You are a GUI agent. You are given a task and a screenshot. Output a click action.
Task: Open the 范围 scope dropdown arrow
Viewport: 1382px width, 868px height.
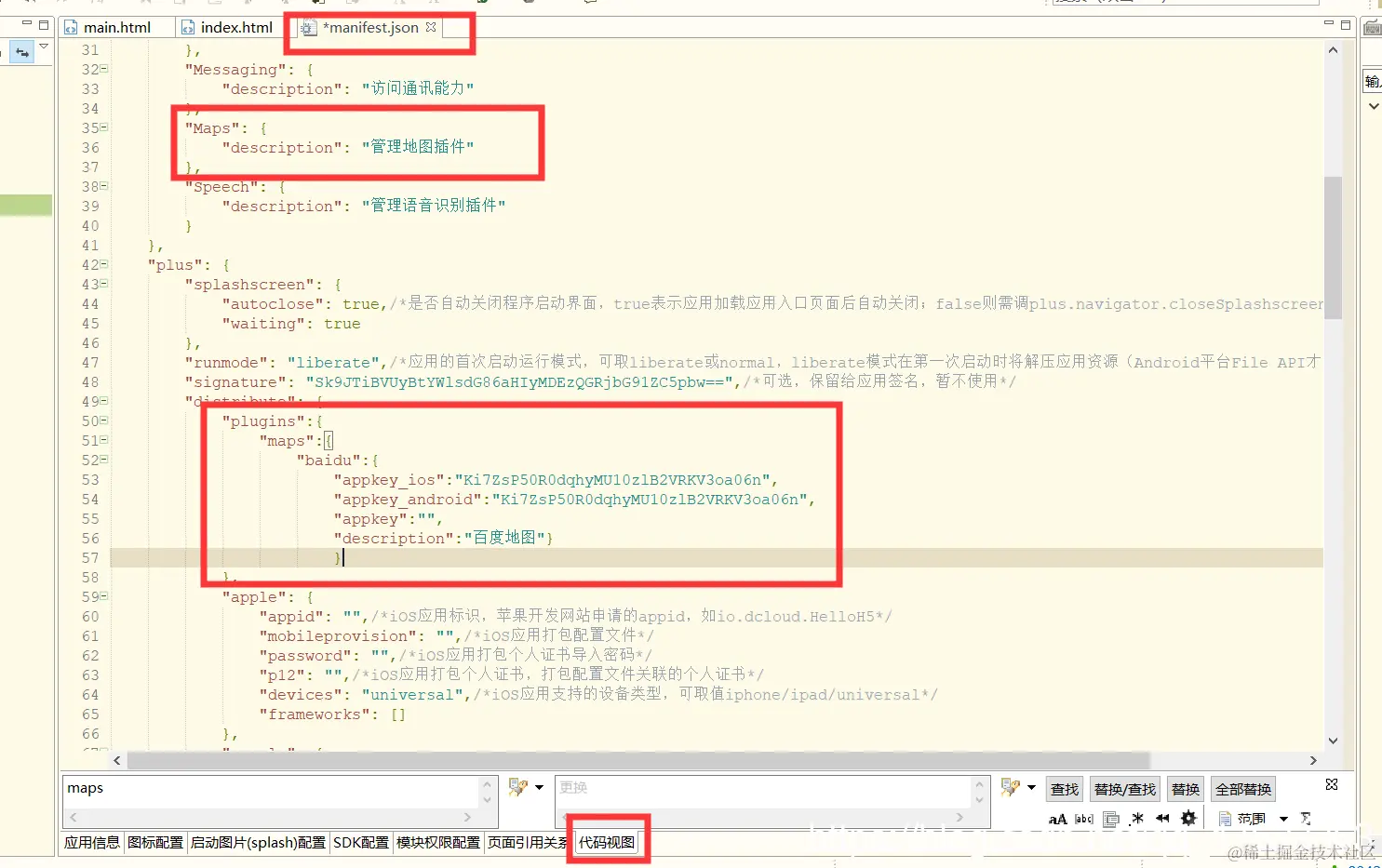[1283, 820]
